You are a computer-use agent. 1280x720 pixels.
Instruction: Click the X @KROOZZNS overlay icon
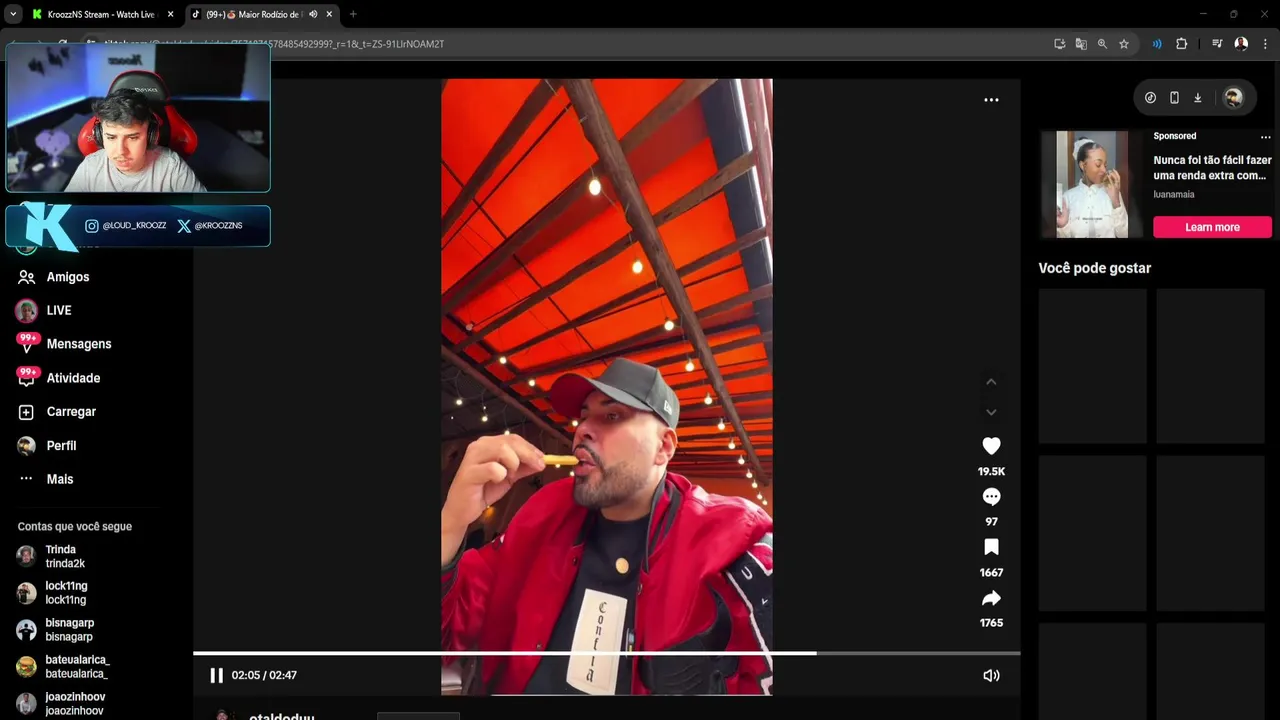[184, 226]
